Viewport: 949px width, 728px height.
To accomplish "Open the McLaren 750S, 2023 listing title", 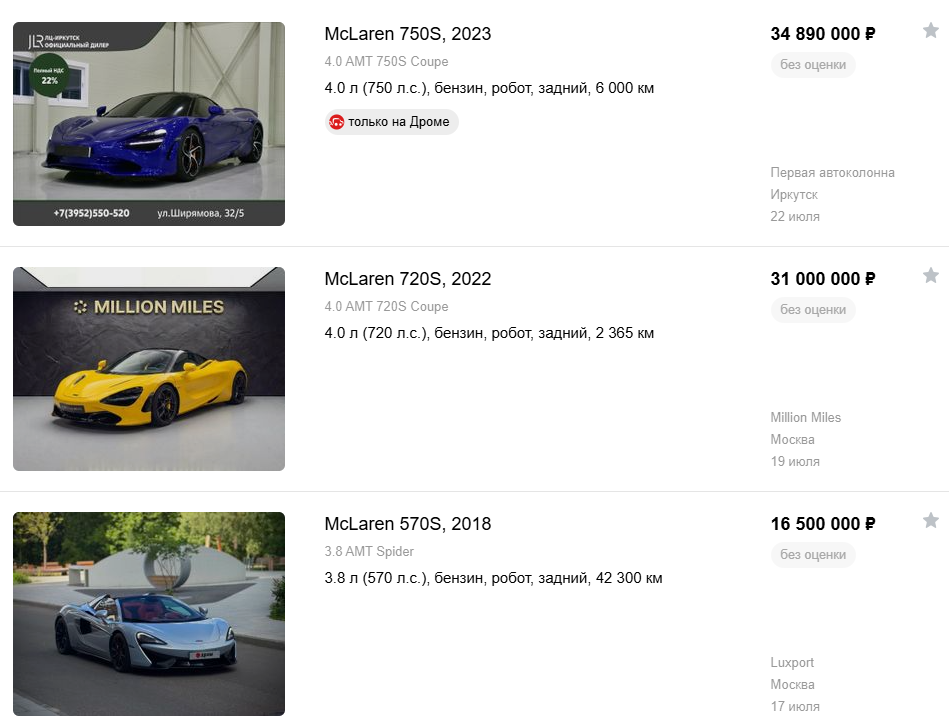I will click(407, 34).
